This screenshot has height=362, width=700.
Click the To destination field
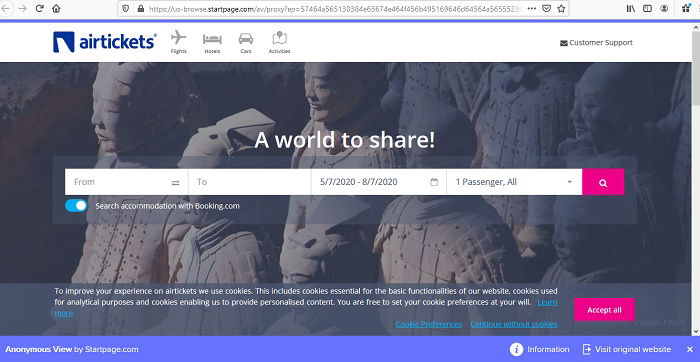coord(250,182)
